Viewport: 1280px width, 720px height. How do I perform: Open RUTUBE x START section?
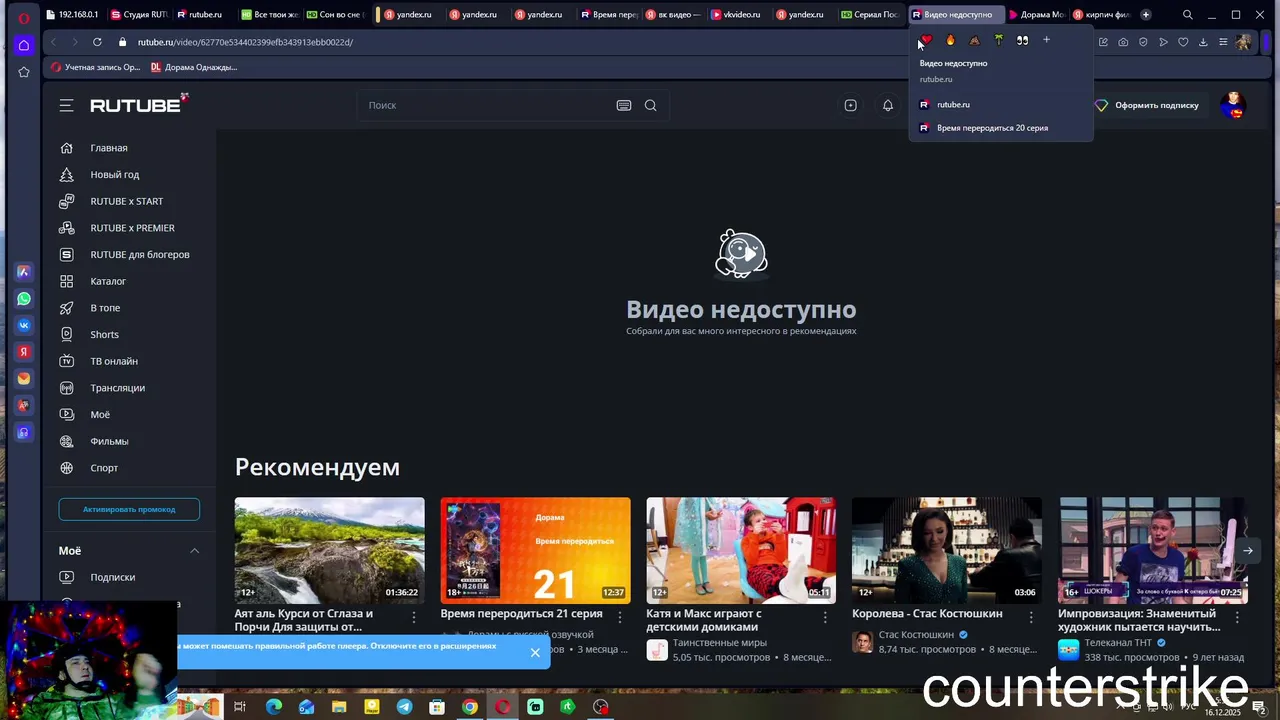click(x=129, y=201)
